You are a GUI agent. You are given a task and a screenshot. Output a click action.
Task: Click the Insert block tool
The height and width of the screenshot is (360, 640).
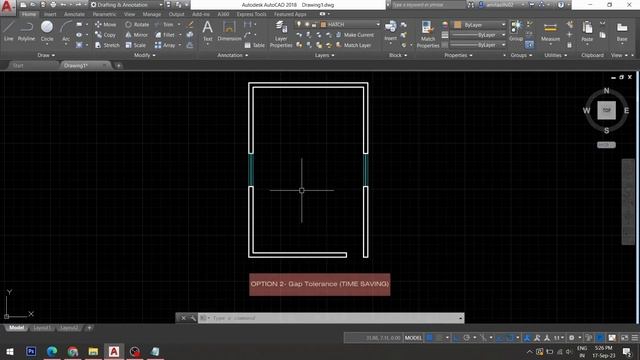pos(390,31)
